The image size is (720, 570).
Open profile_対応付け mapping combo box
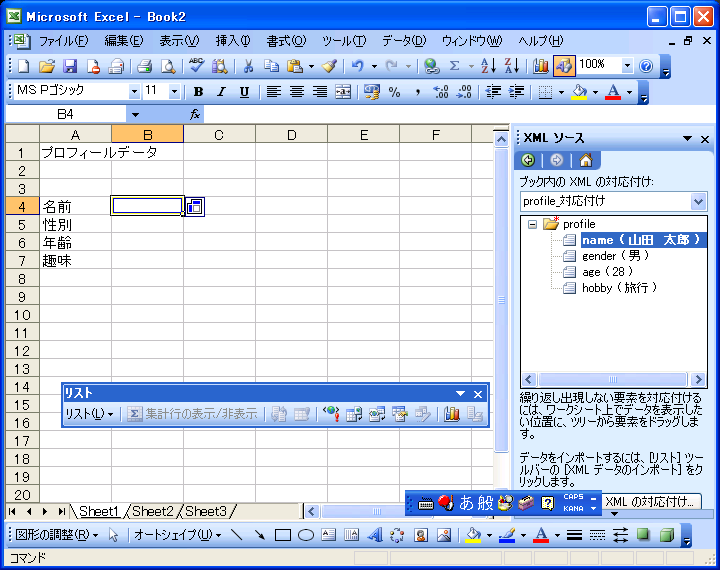(613, 201)
